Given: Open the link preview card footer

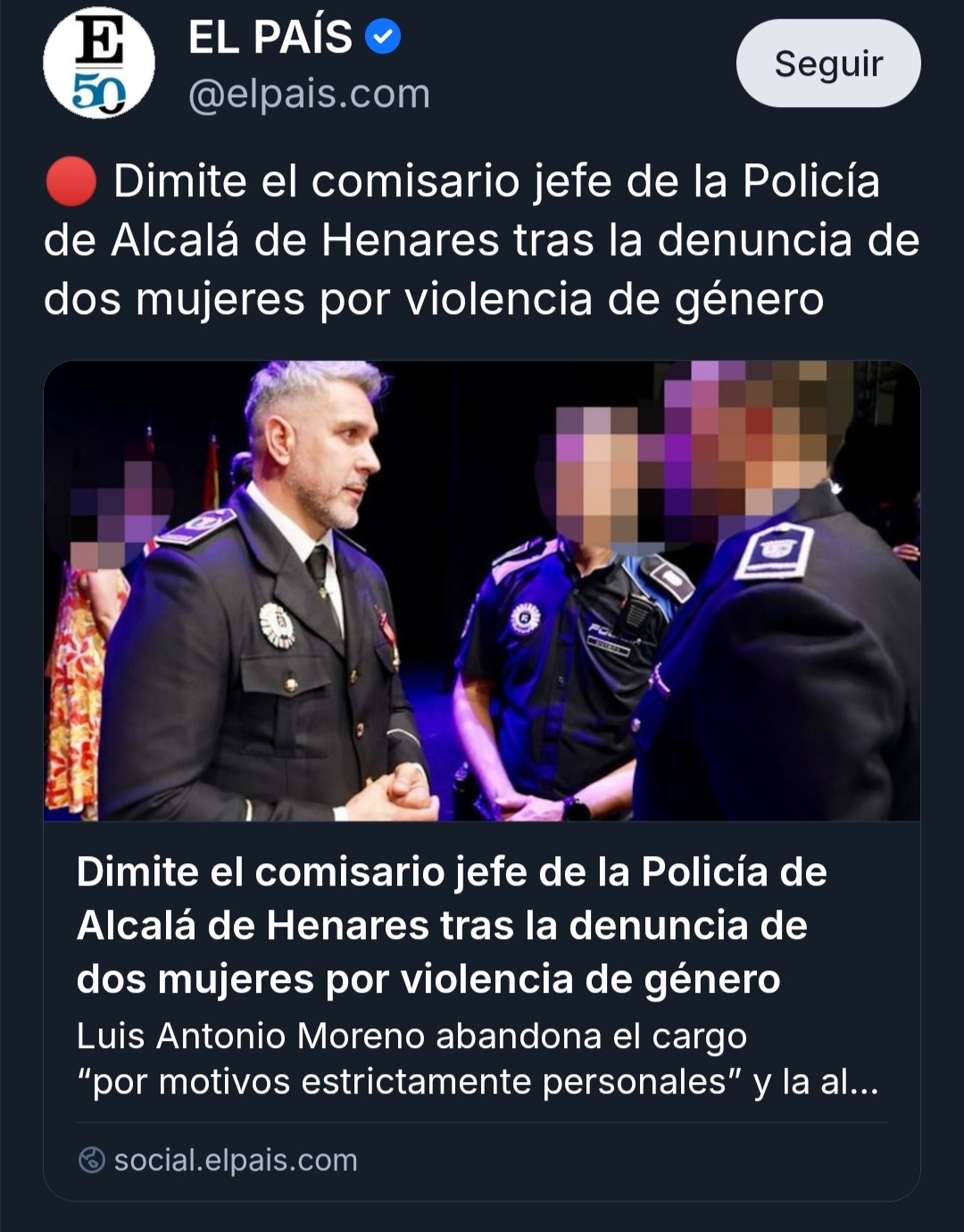Looking at the screenshot, I should pos(482,1160).
